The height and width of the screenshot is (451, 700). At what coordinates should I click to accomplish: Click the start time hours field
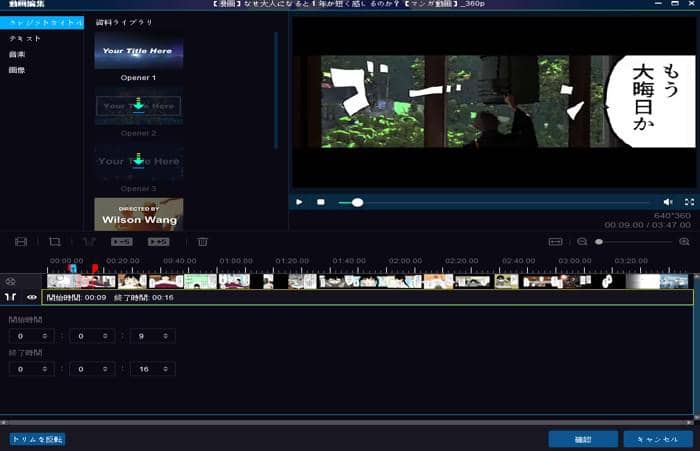(31, 336)
